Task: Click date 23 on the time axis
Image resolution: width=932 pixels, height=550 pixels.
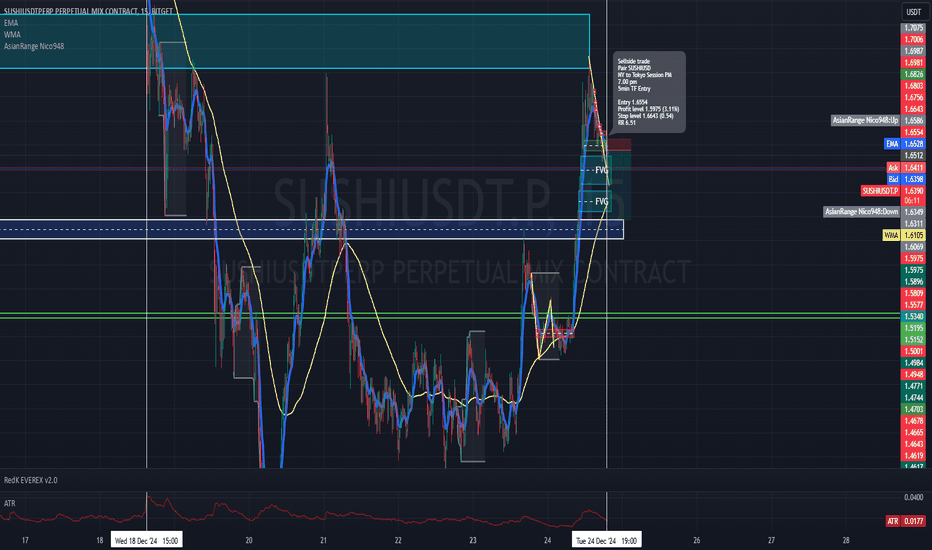Action: point(473,540)
